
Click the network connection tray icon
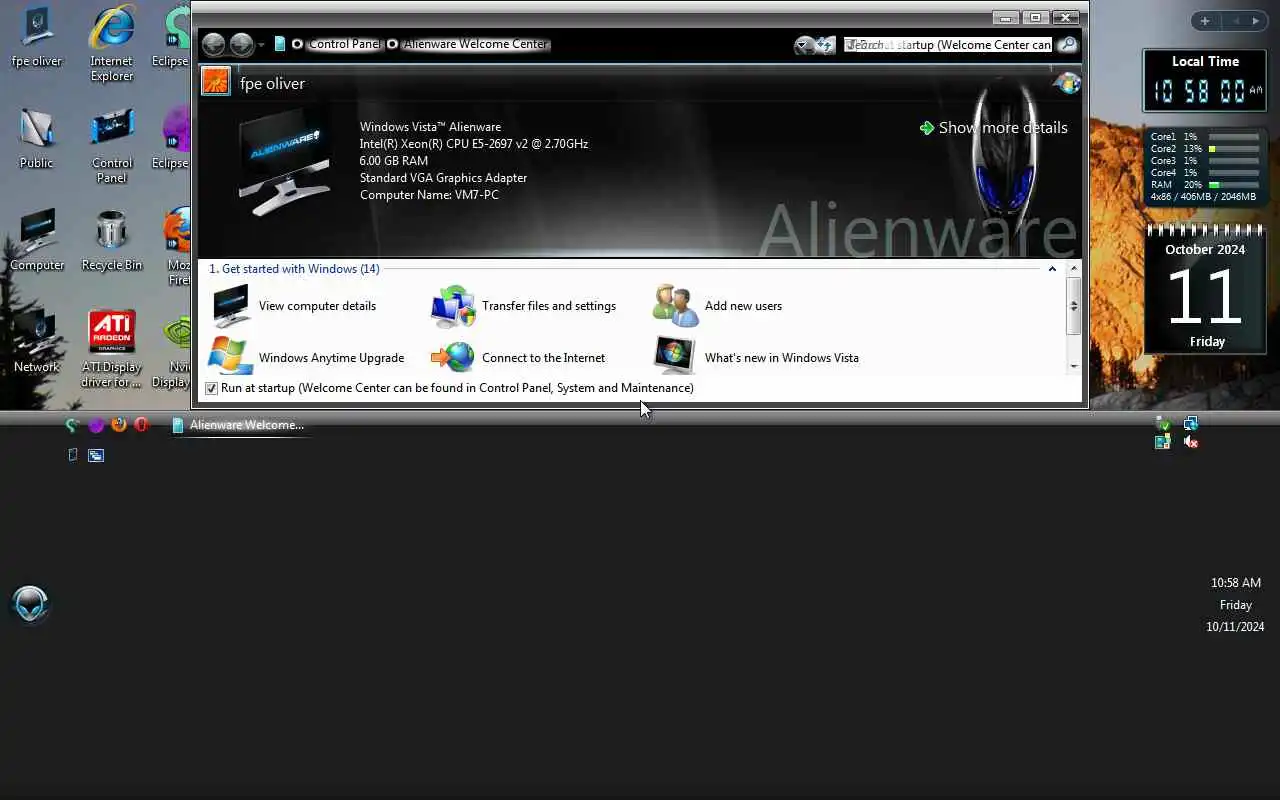1191,424
